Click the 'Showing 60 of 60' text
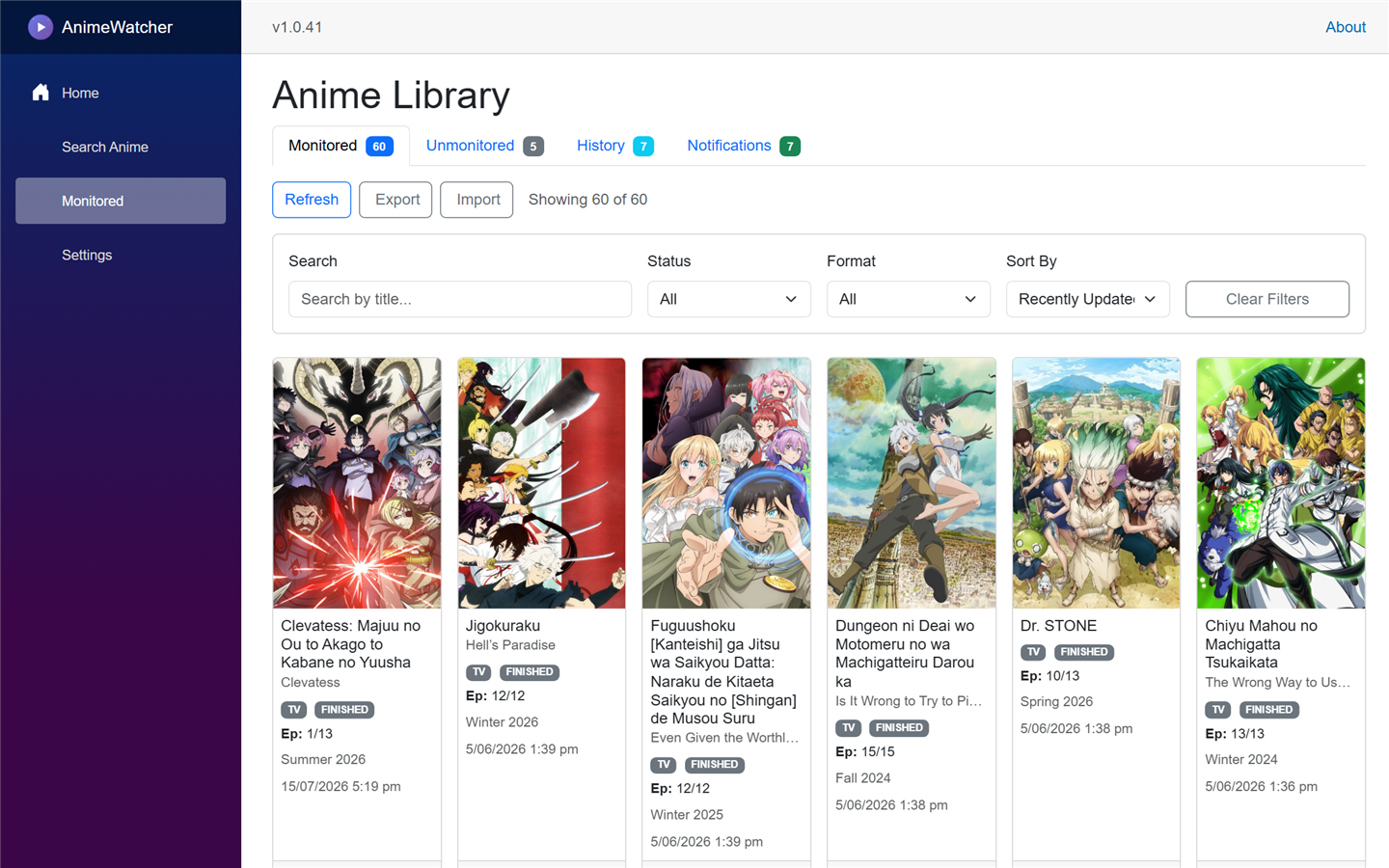This screenshot has height=868, width=1389. [x=587, y=200]
